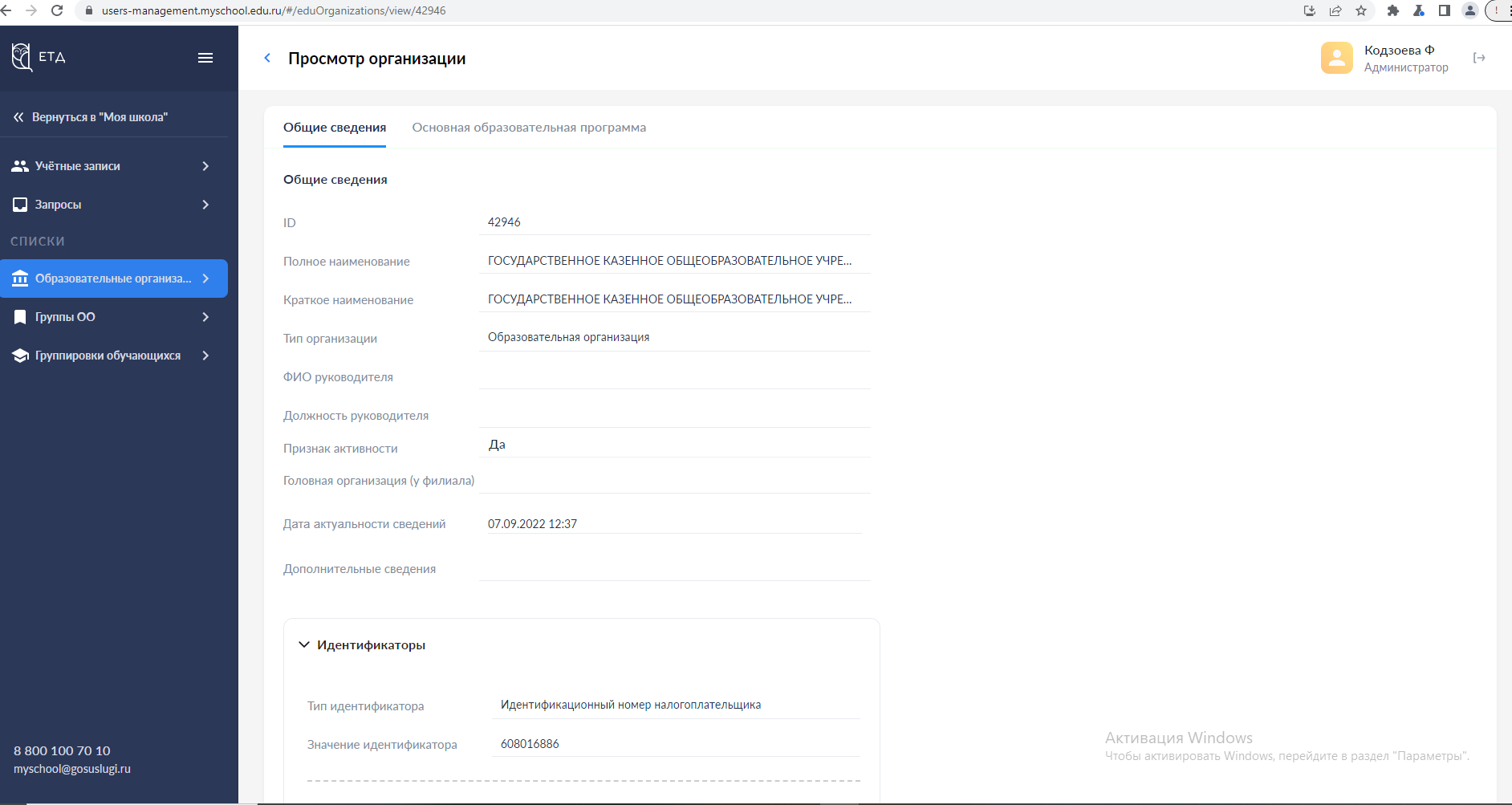
Task: Click the empty ФИО руководителя field
Action: (x=675, y=376)
